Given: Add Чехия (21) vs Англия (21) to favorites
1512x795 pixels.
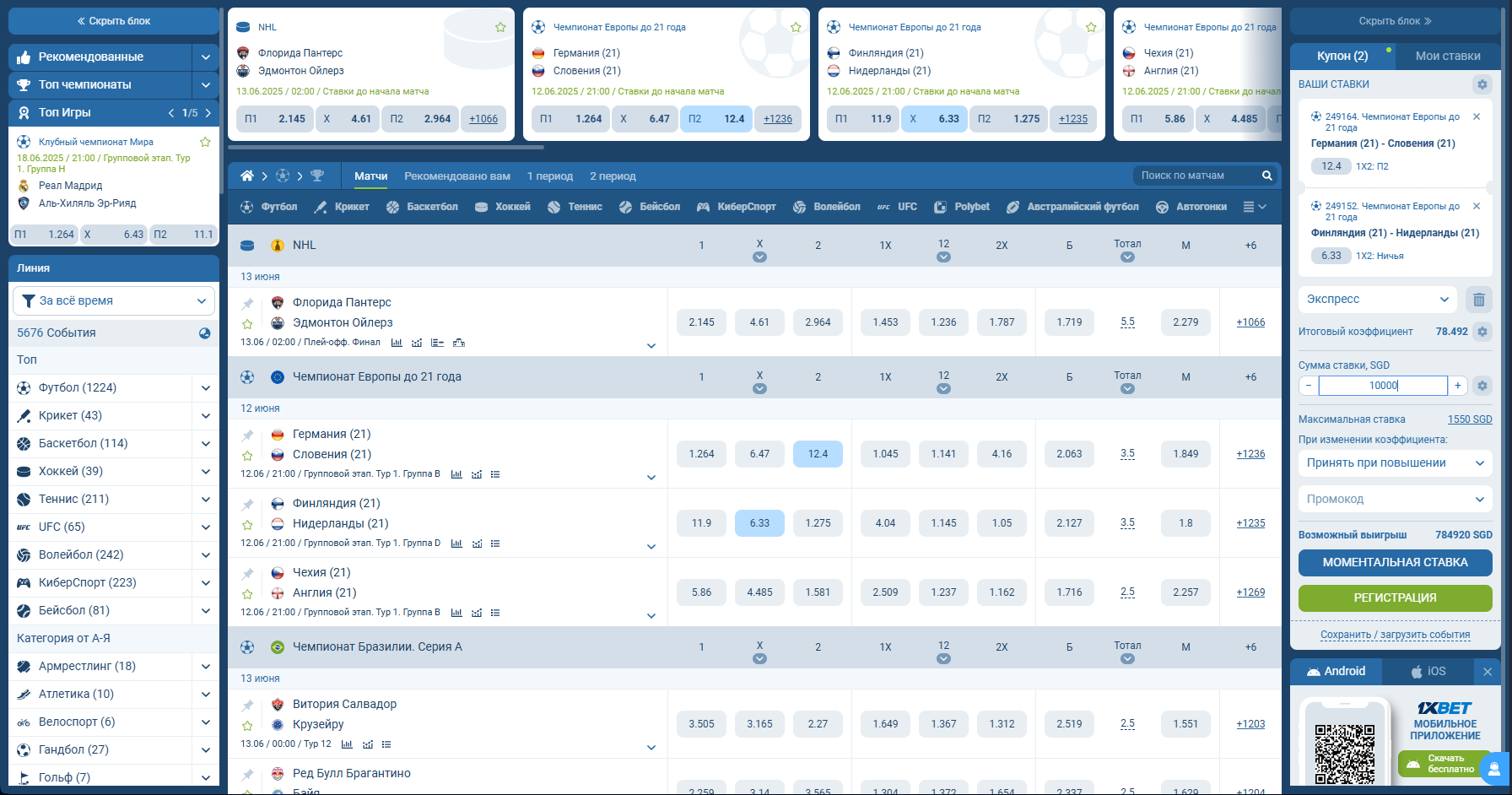Looking at the screenshot, I should click(x=247, y=594).
